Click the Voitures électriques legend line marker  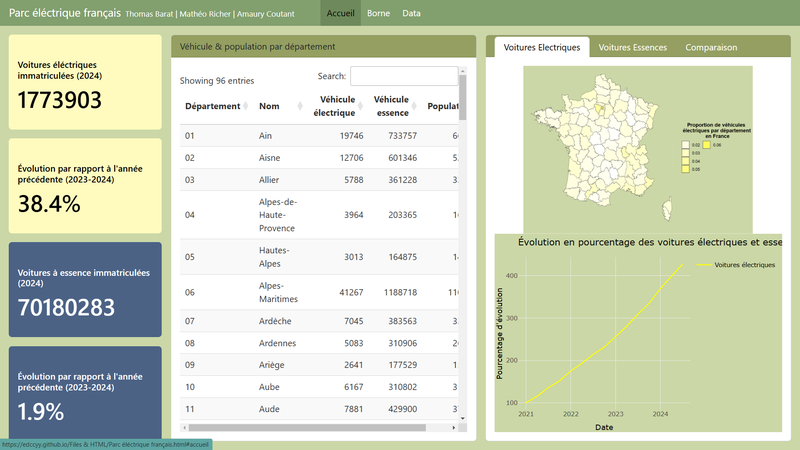coord(704,265)
